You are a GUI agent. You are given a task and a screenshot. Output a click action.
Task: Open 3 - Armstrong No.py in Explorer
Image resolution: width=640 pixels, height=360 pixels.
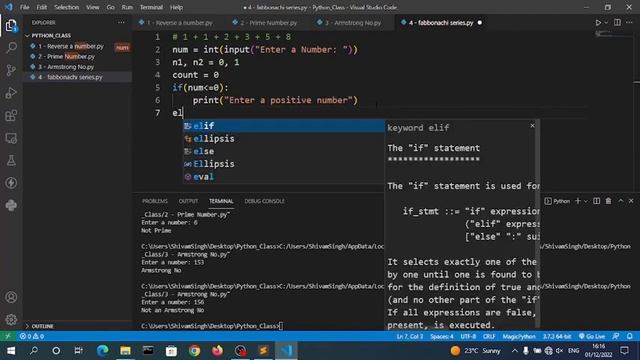click(66, 67)
